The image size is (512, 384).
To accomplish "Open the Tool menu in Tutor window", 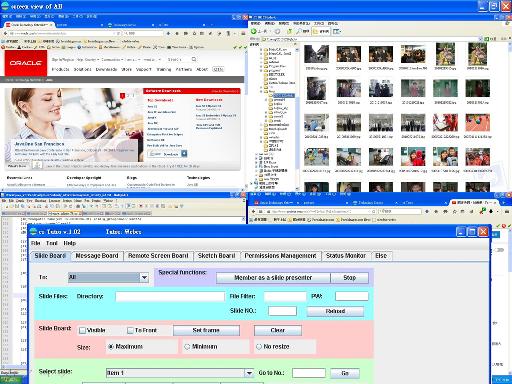I will point(51,243).
